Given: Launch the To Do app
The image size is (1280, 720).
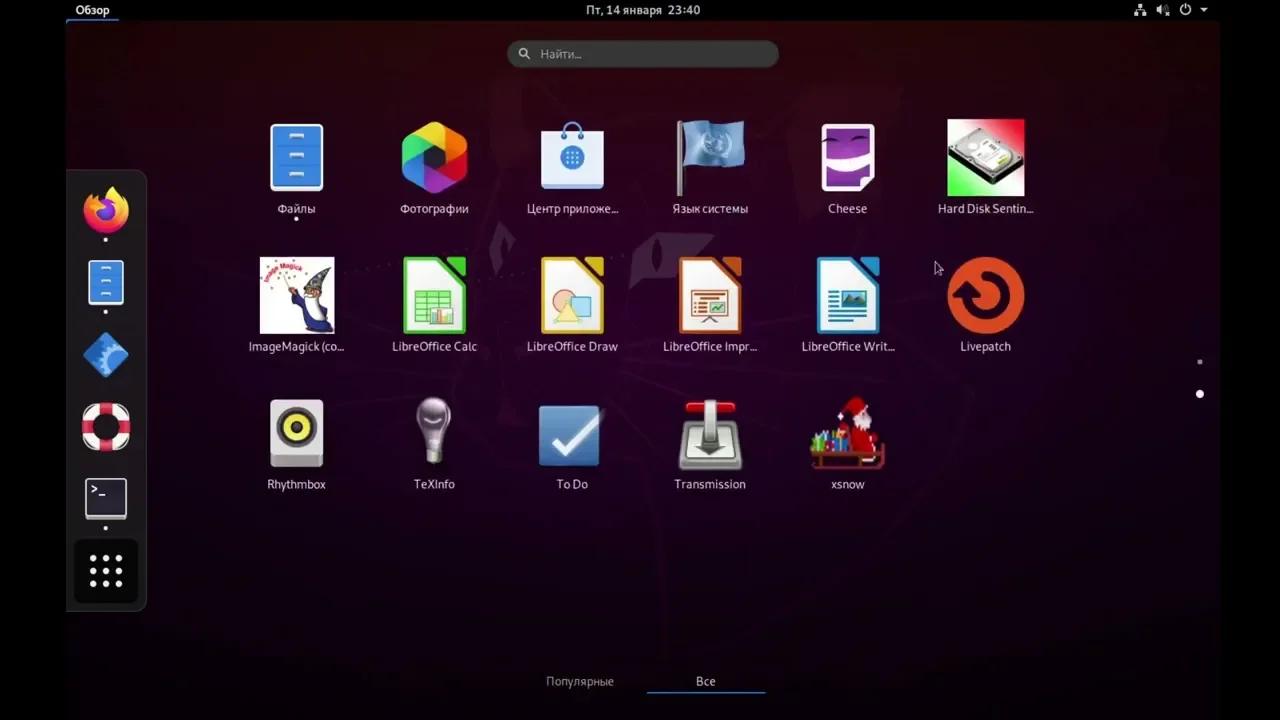Looking at the screenshot, I should (x=570, y=435).
